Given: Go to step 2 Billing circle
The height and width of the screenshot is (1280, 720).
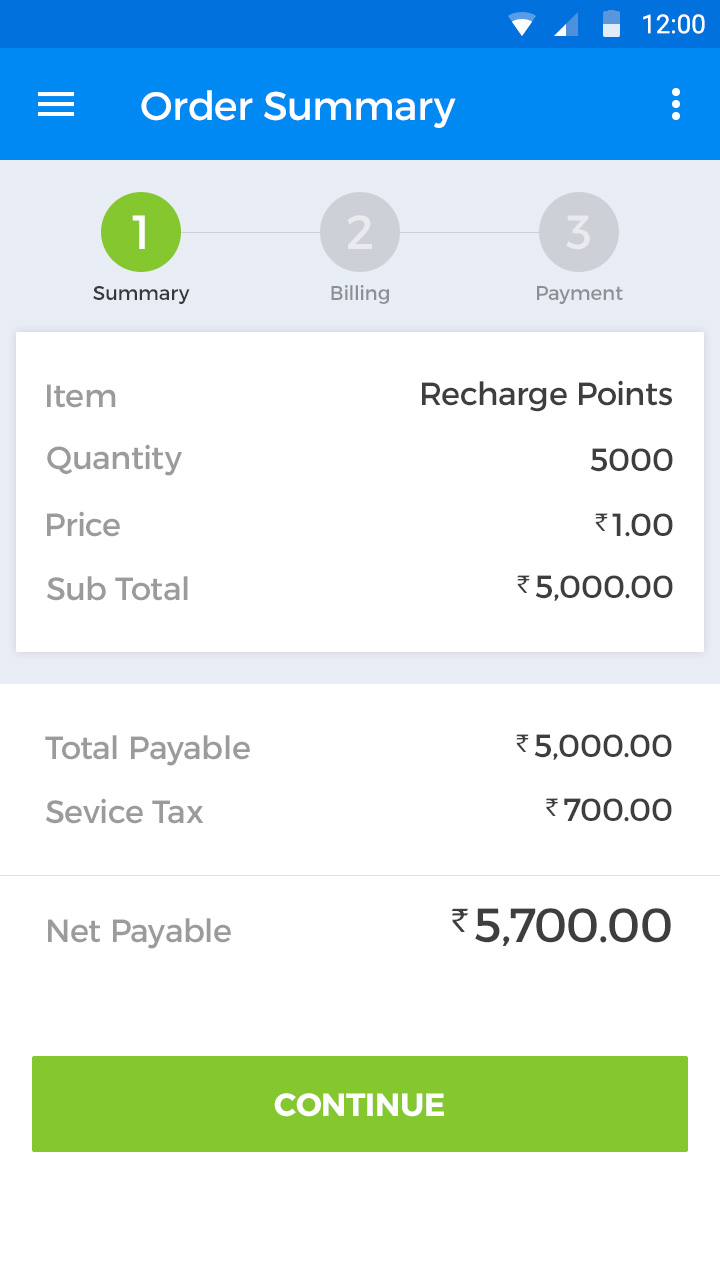Looking at the screenshot, I should (360, 232).
